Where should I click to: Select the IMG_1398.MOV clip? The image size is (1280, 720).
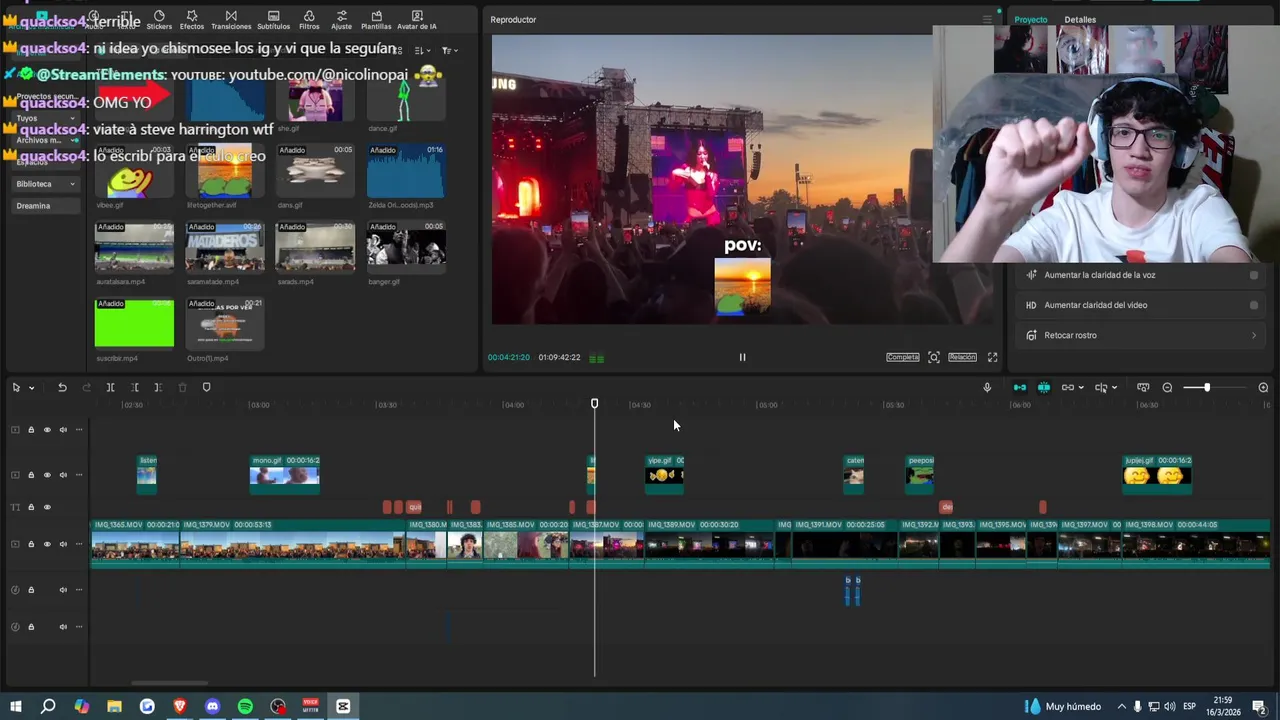[x=1196, y=544]
